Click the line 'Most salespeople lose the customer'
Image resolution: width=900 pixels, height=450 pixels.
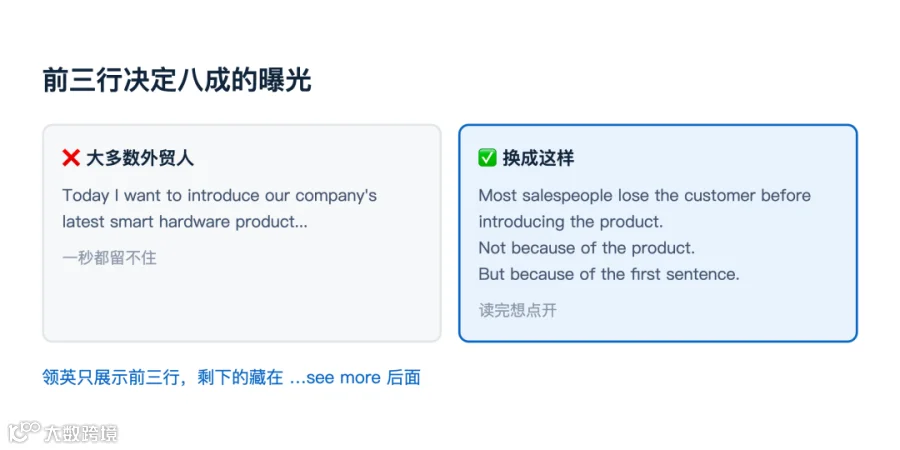coord(617,196)
